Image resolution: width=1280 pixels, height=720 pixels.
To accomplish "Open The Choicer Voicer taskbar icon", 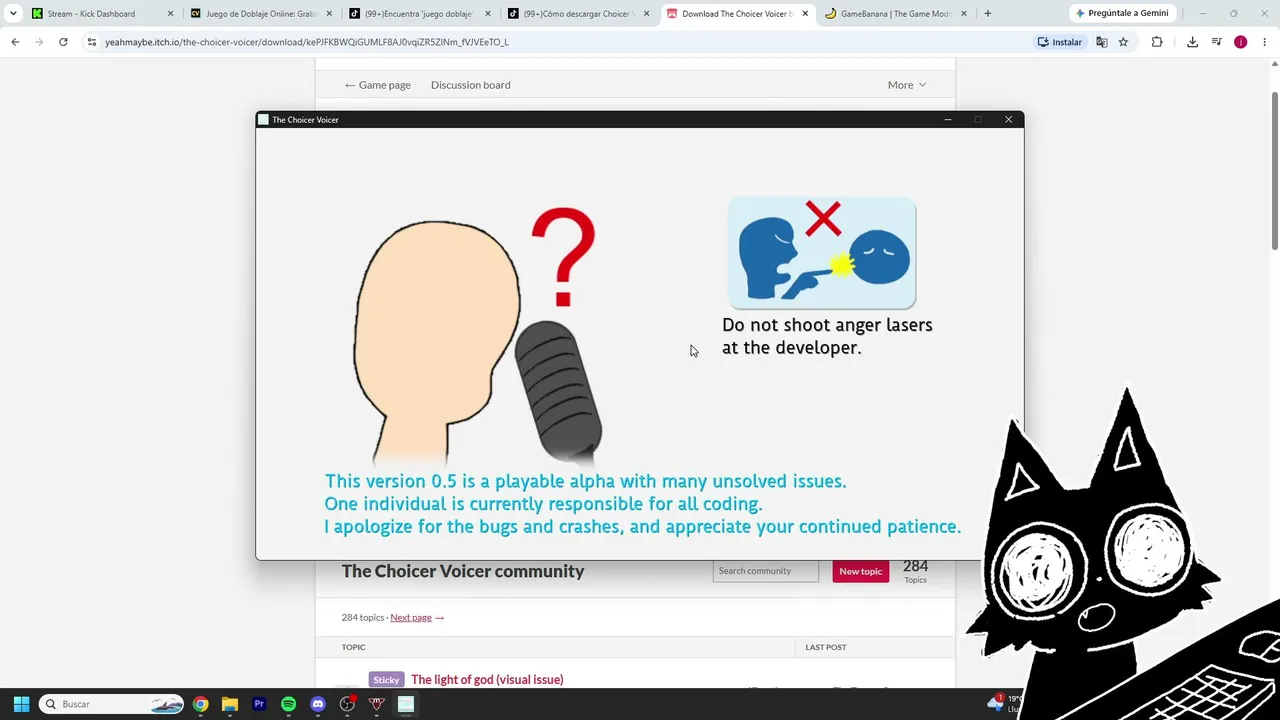I will click(x=406, y=704).
